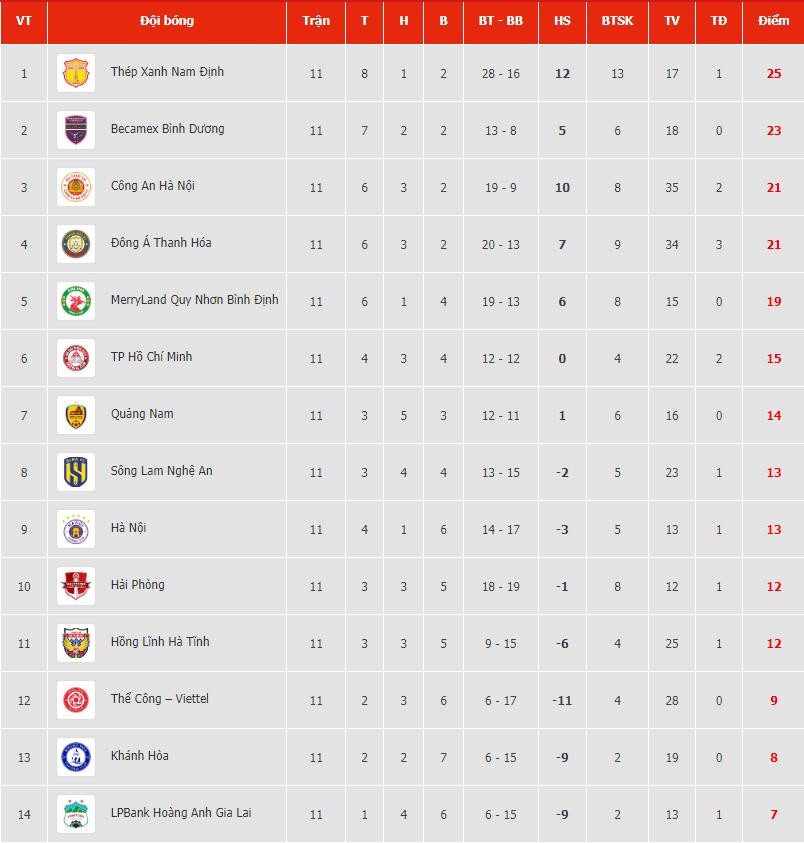Click the Đội bóng column header
This screenshot has width=804, height=843.
[167, 21]
